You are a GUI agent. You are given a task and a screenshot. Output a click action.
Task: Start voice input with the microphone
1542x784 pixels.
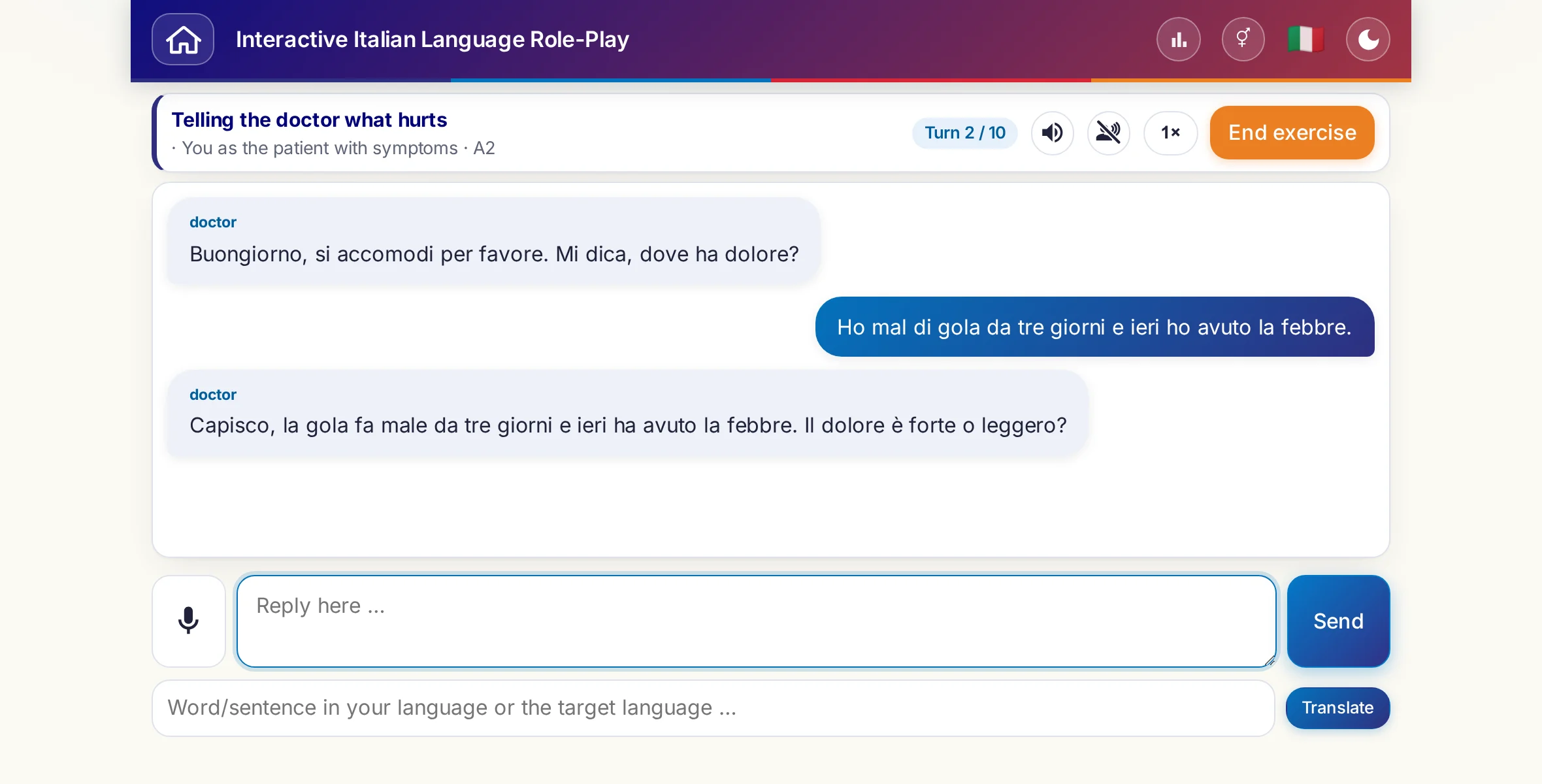pyautogui.click(x=189, y=621)
